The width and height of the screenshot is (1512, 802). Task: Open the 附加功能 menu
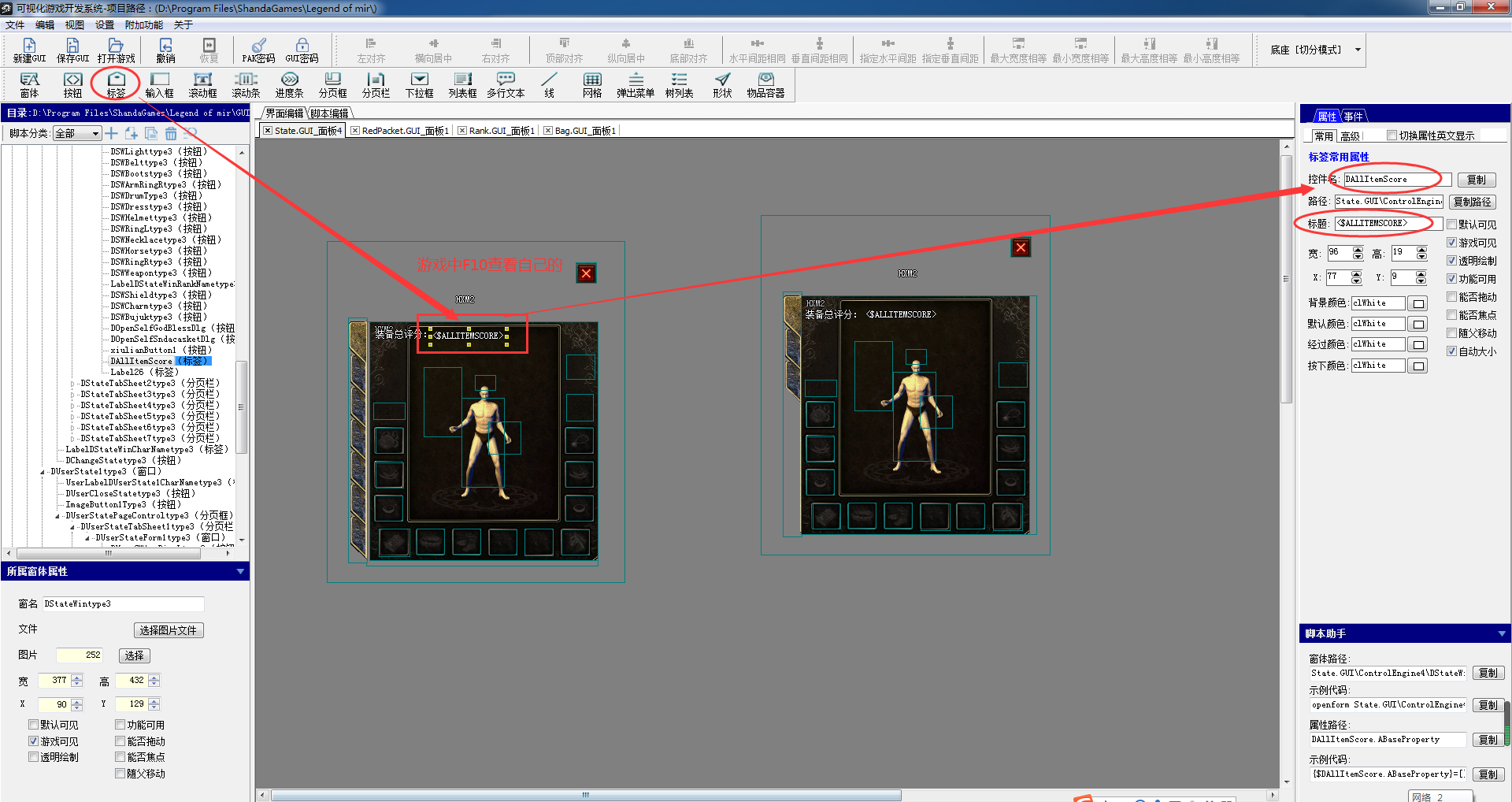click(x=144, y=25)
